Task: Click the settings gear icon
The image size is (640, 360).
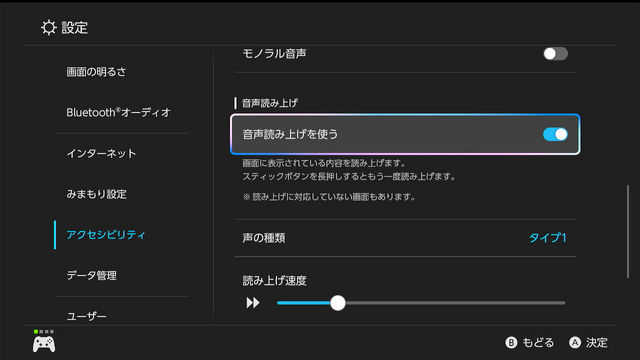Action: 49,27
